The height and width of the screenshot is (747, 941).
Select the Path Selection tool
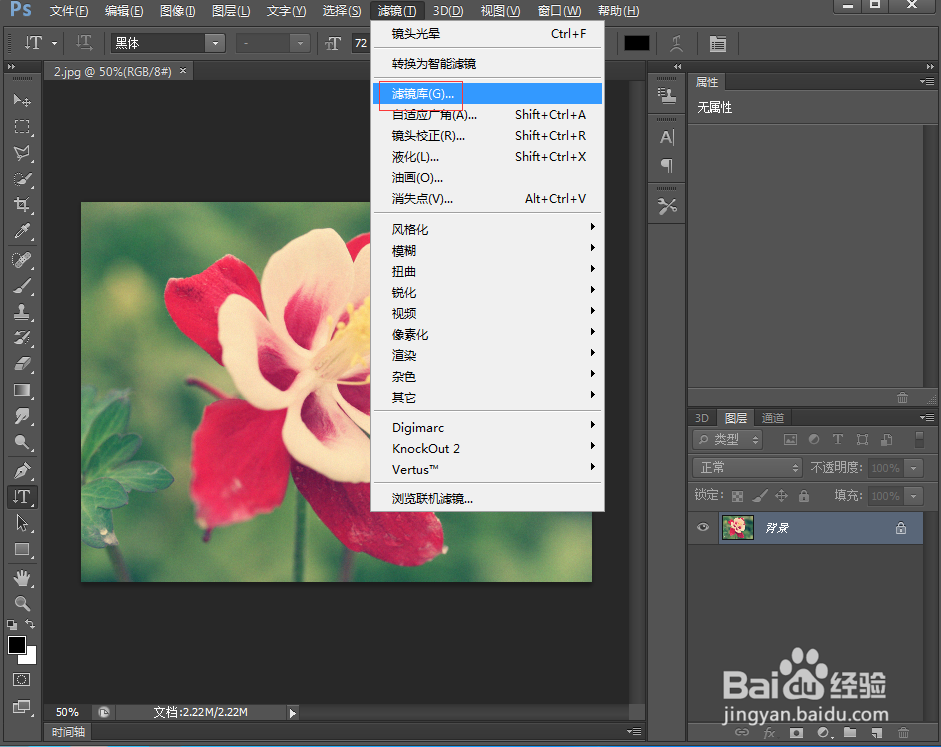pyautogui.click(x=22, y=523)
